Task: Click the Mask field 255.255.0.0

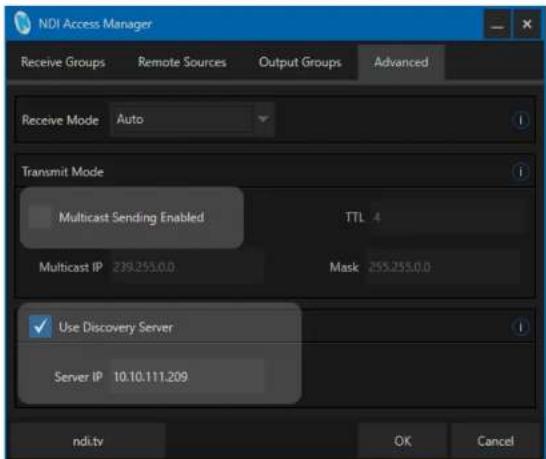Action: click(444, 267)
